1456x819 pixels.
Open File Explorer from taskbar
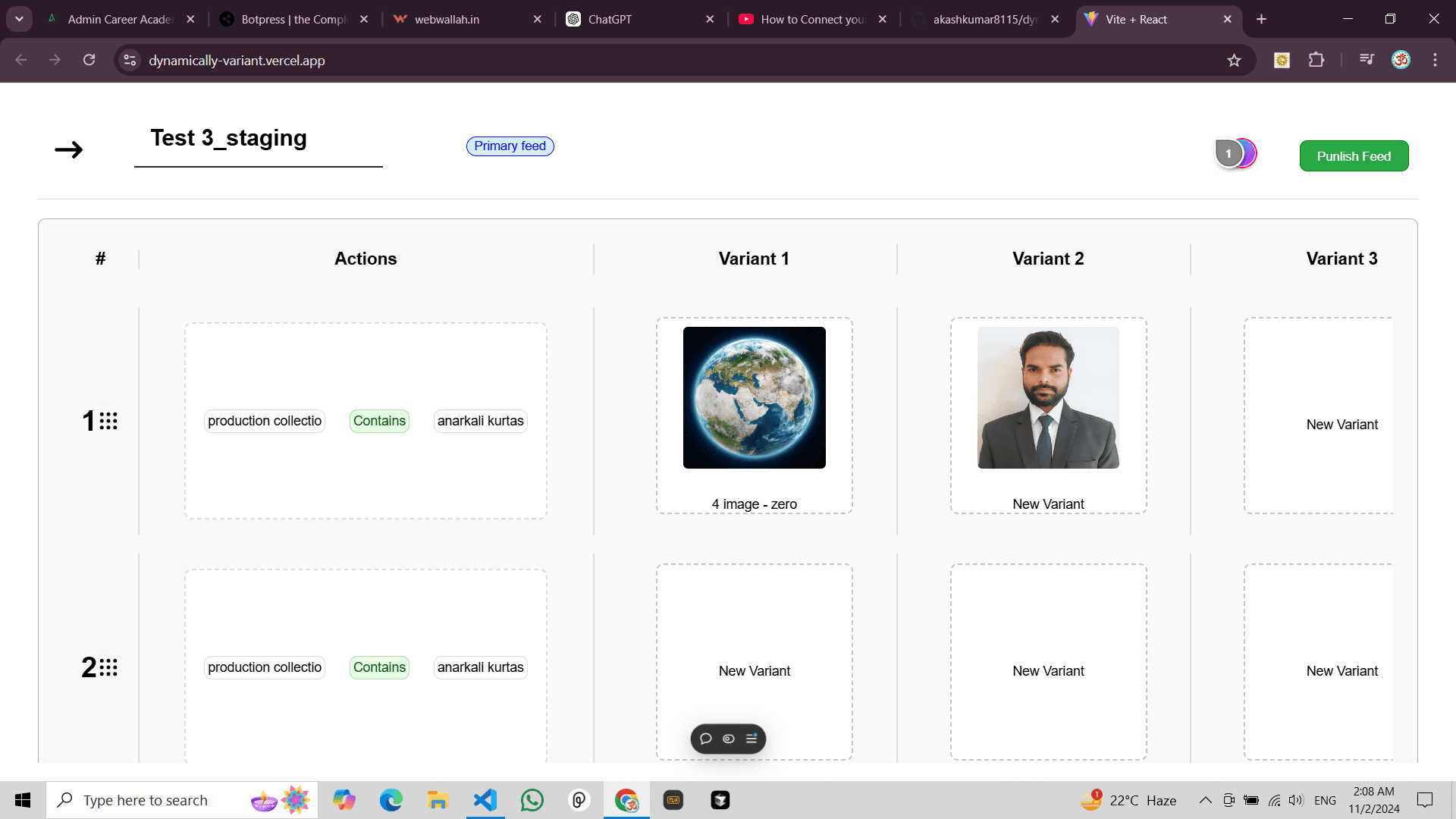438,800
